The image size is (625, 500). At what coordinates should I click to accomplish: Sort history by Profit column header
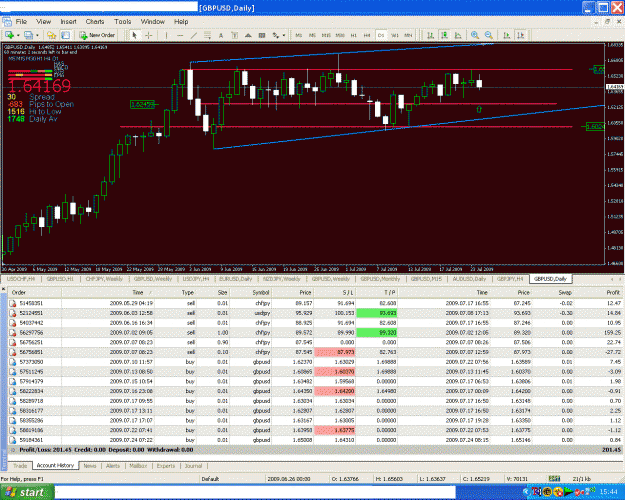click(598, 292)
